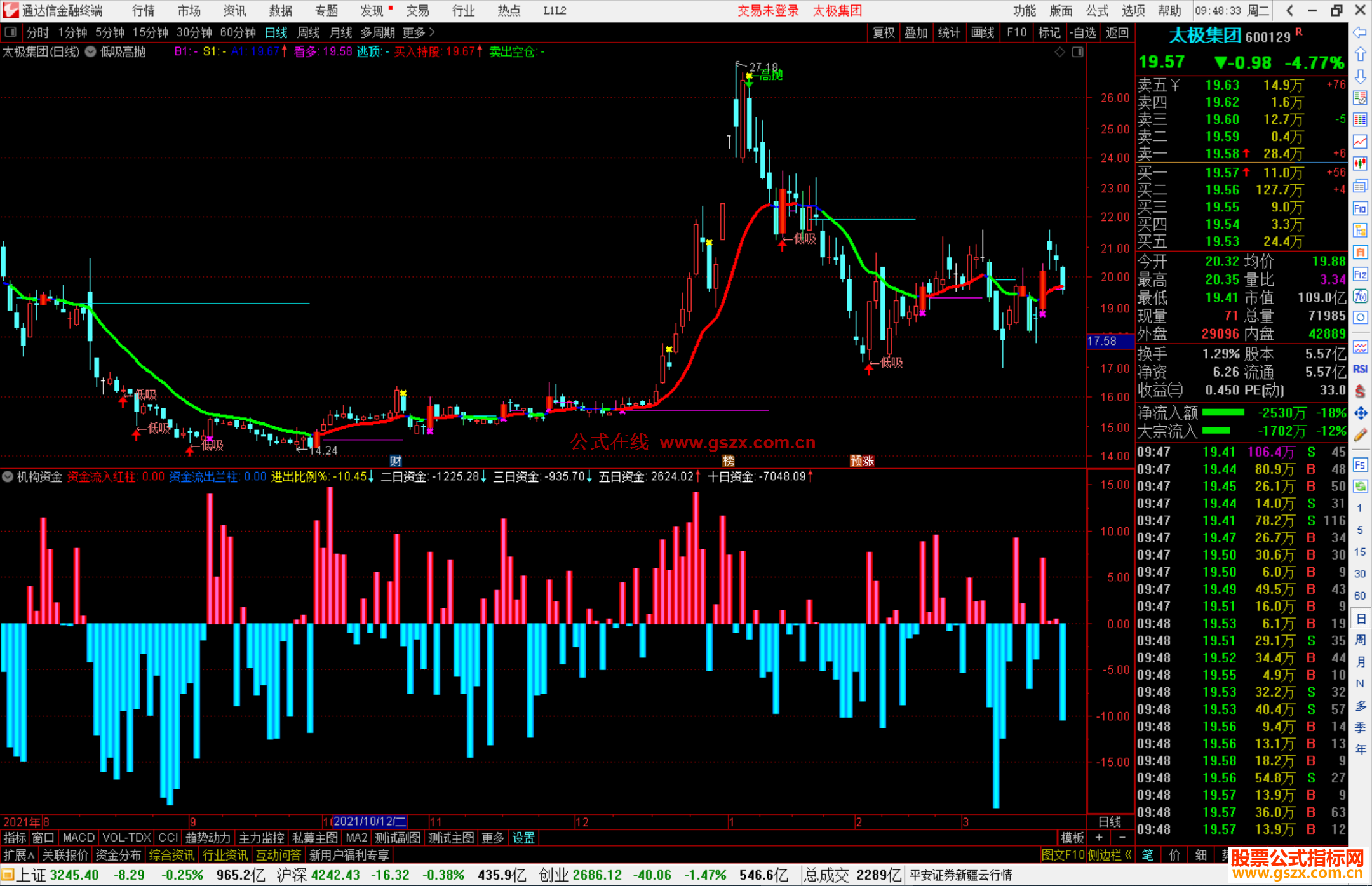Open the 资讯 menu

click(235, 10)
